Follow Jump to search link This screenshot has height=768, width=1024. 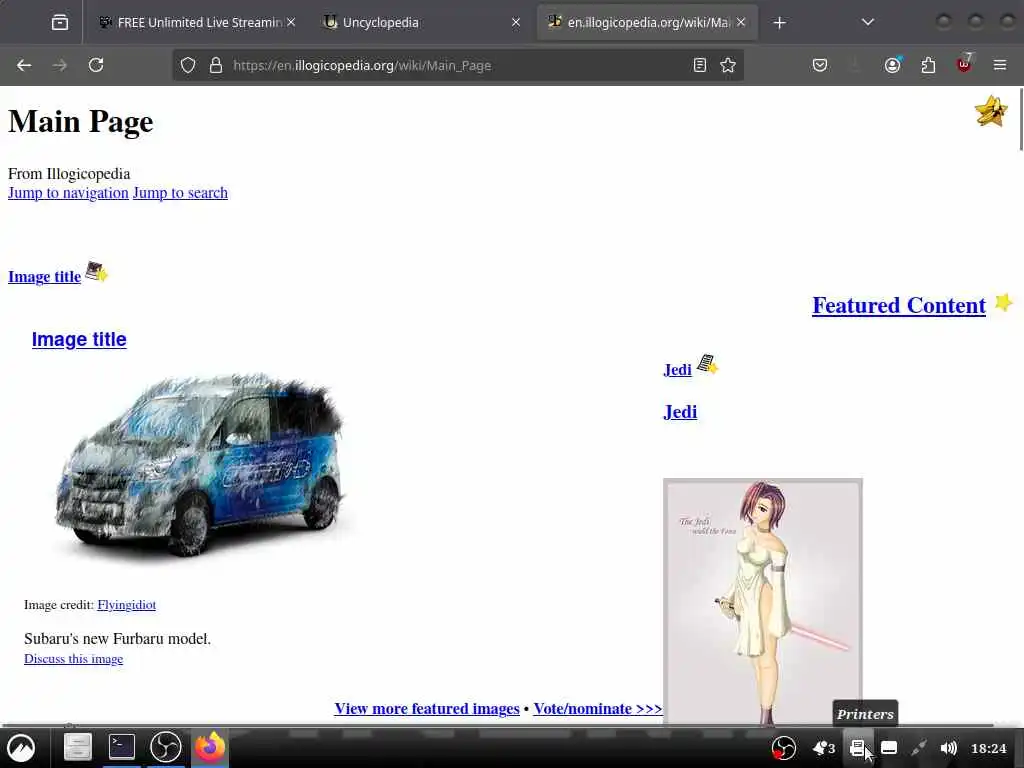(180, 193)
